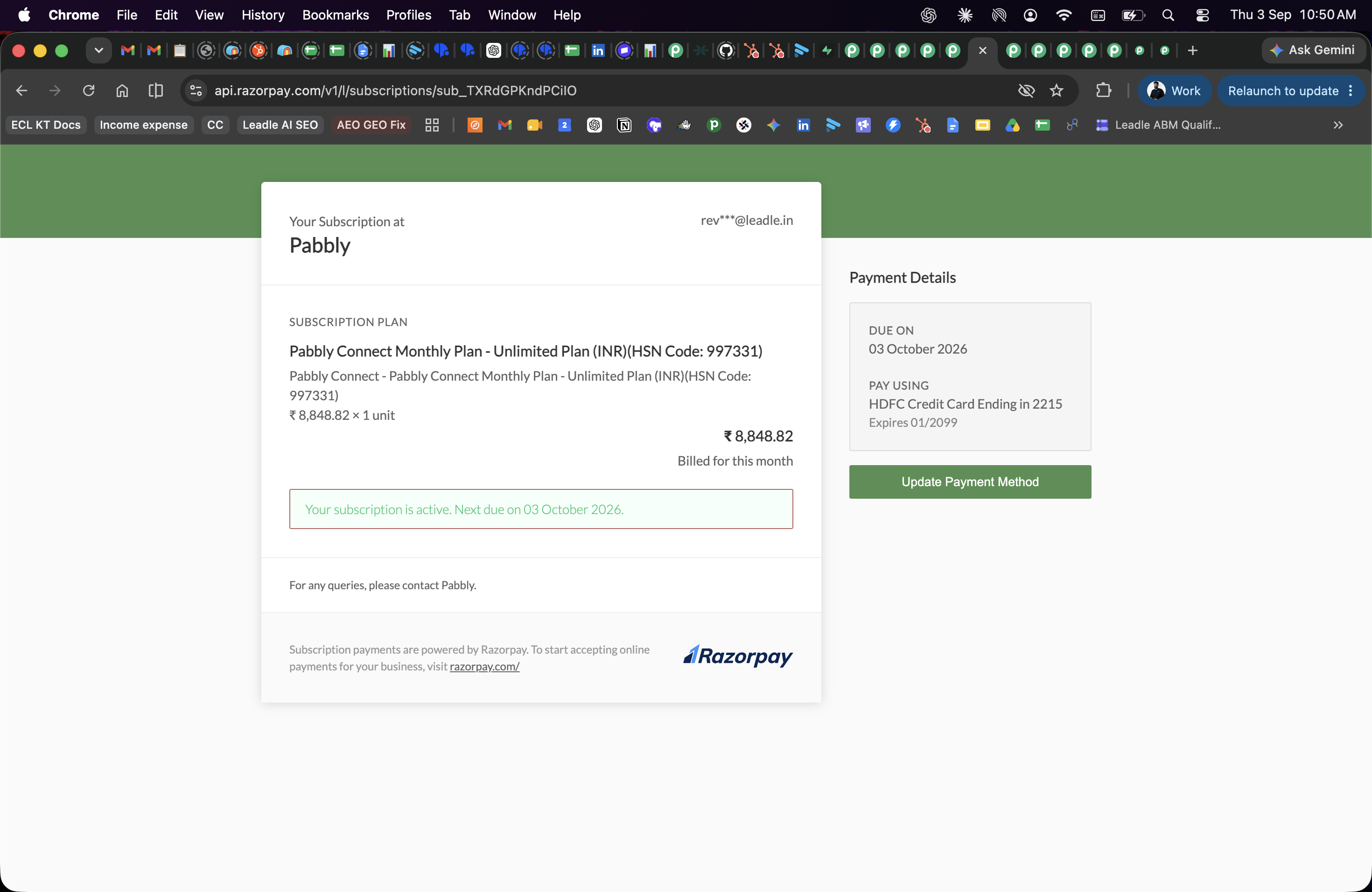Open the orange compass bookmark

tap(475, 125)
